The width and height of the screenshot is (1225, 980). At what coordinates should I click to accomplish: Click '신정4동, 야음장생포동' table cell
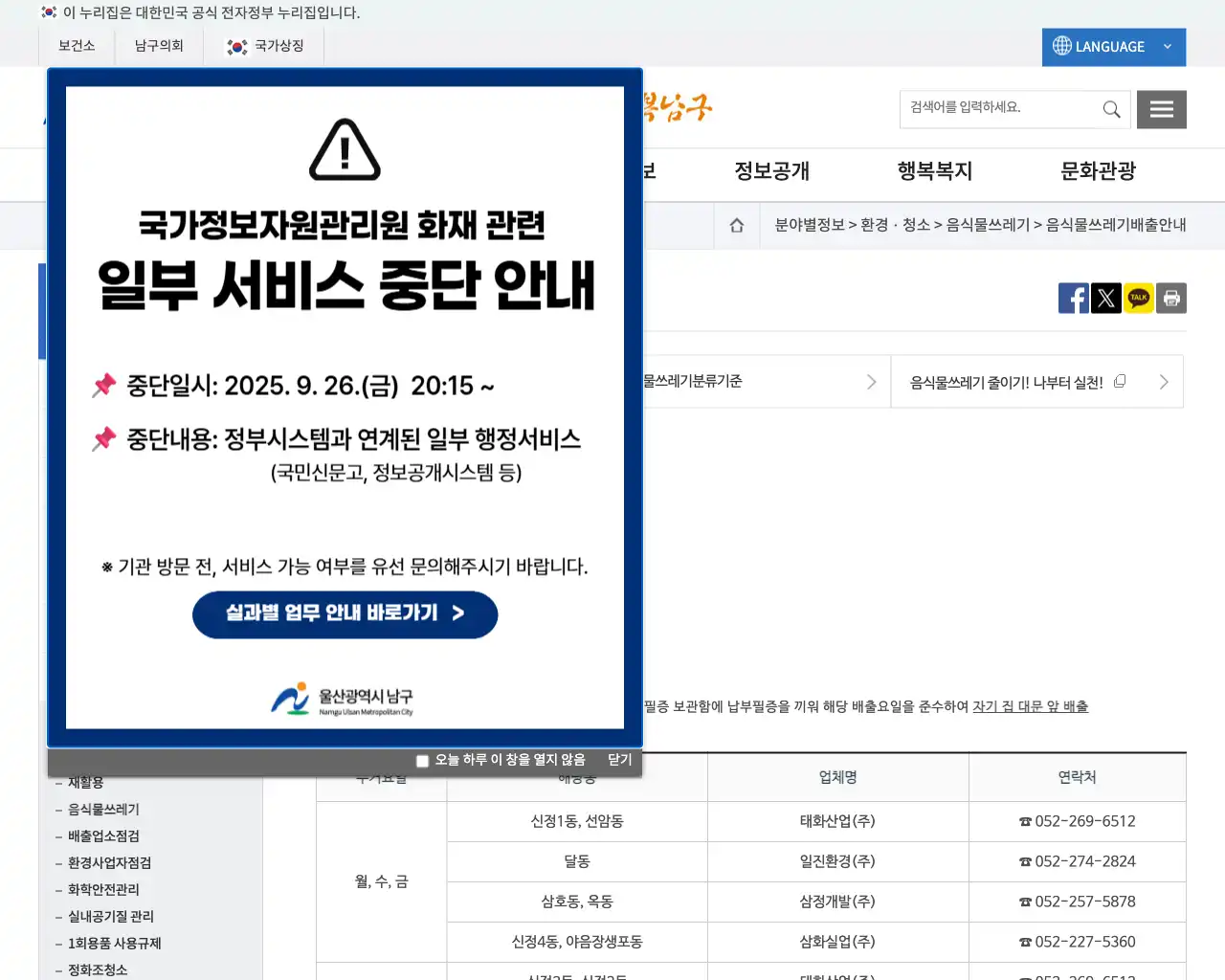(577, 942)
